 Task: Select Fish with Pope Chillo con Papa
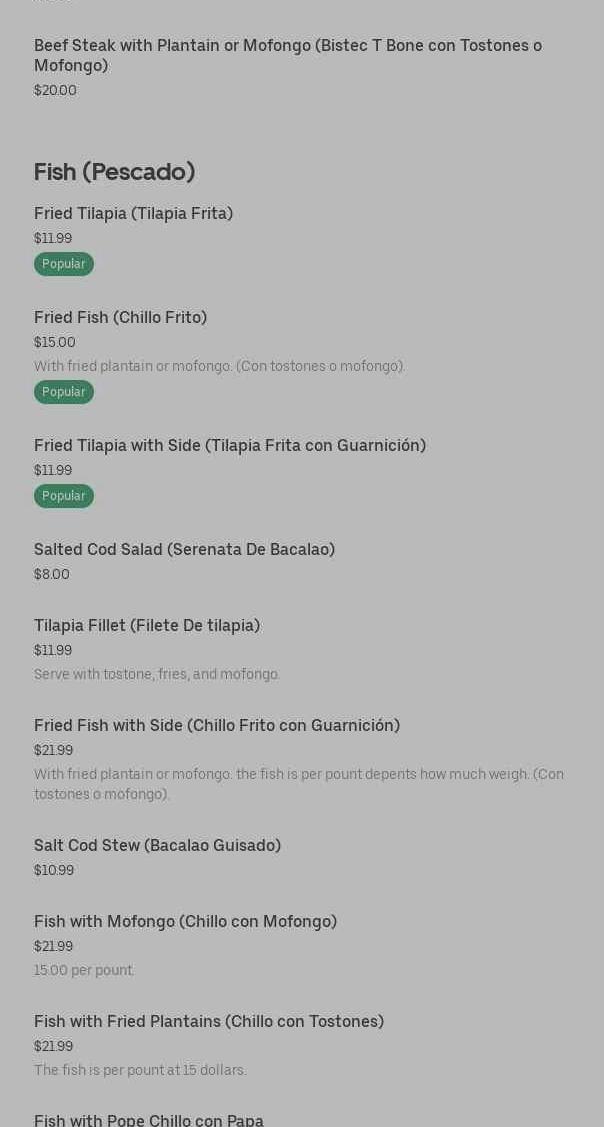[149, 1119]
